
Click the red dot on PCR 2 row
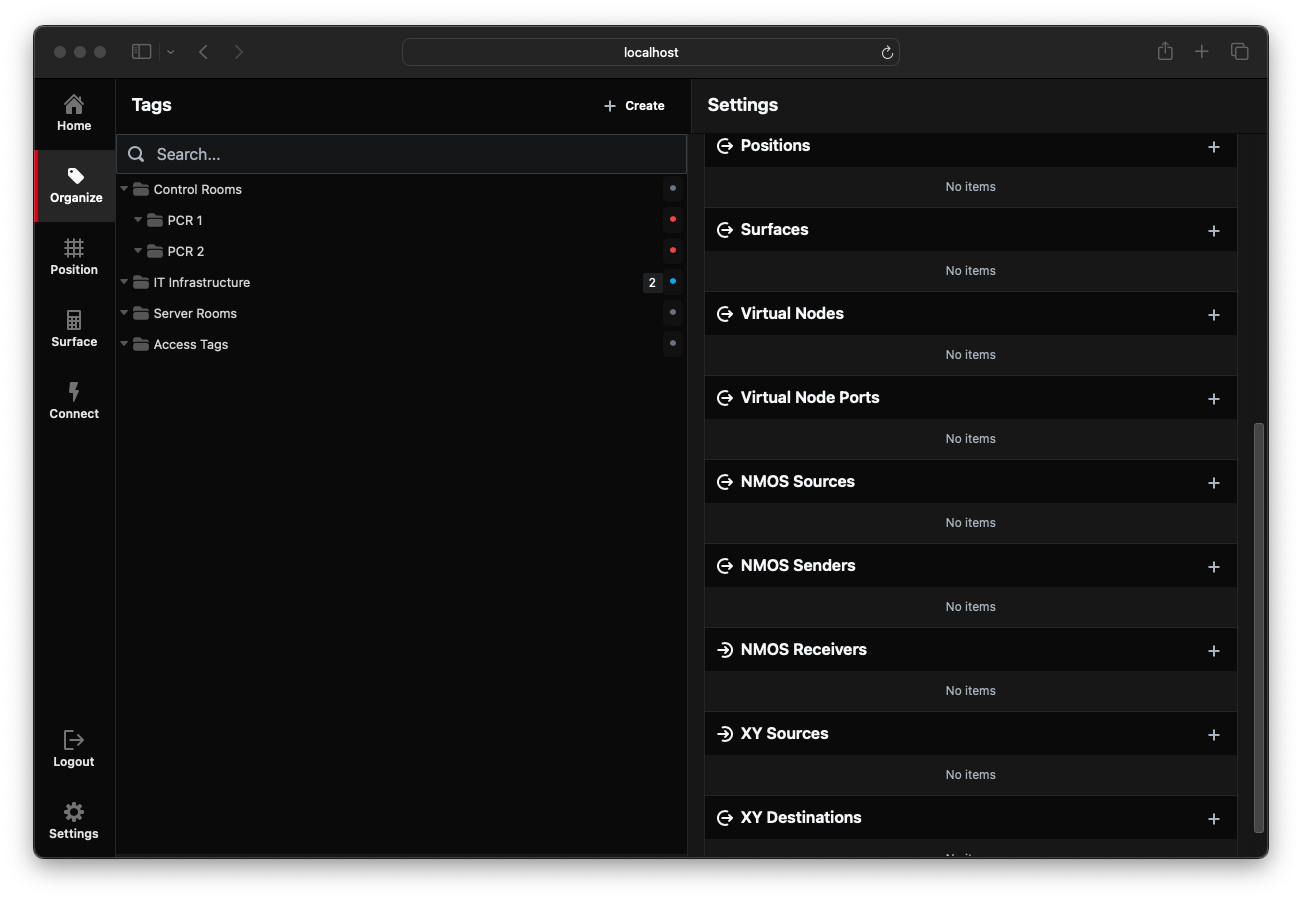point(673,250)
